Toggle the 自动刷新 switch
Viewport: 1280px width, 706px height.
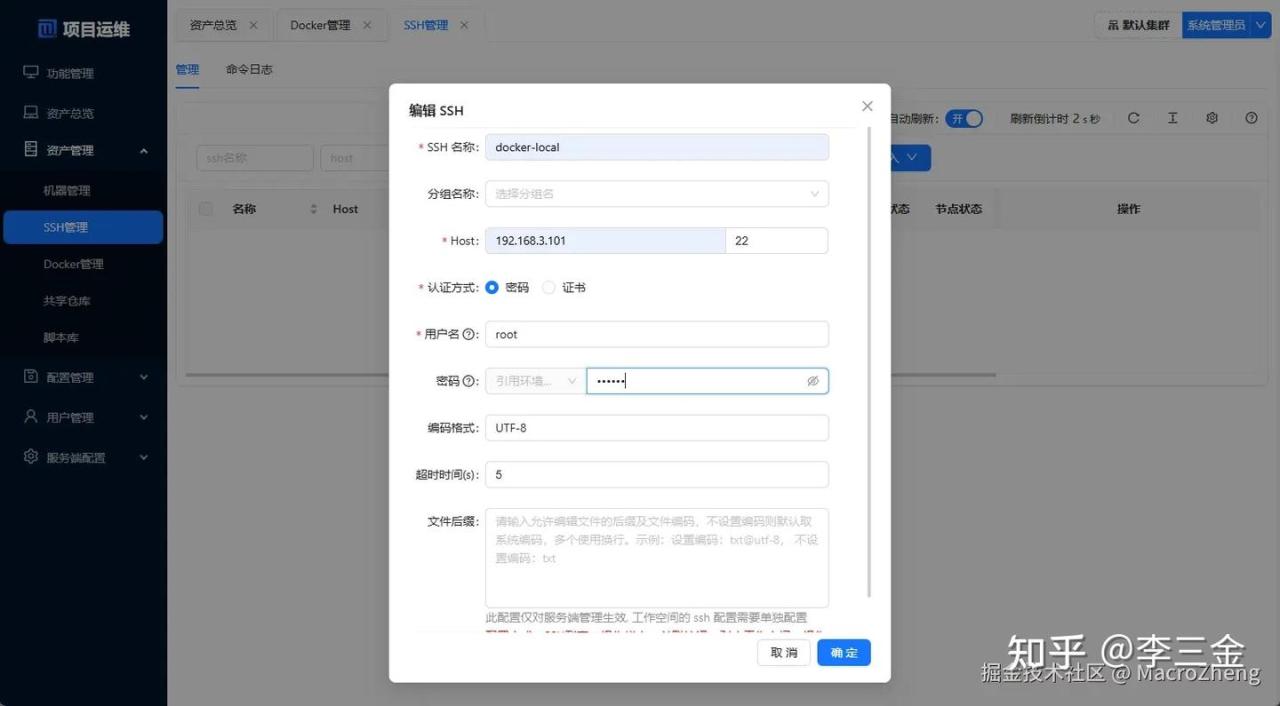click(964, 118)
